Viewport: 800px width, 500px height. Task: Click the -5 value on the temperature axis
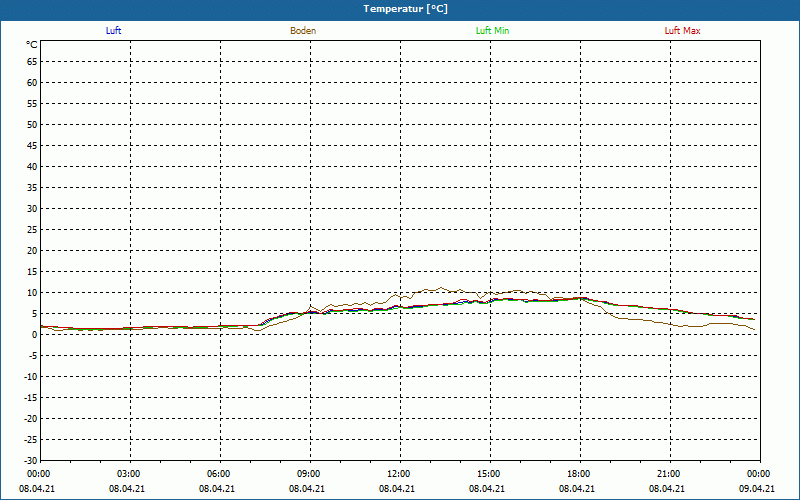click(x=33, y=356)
